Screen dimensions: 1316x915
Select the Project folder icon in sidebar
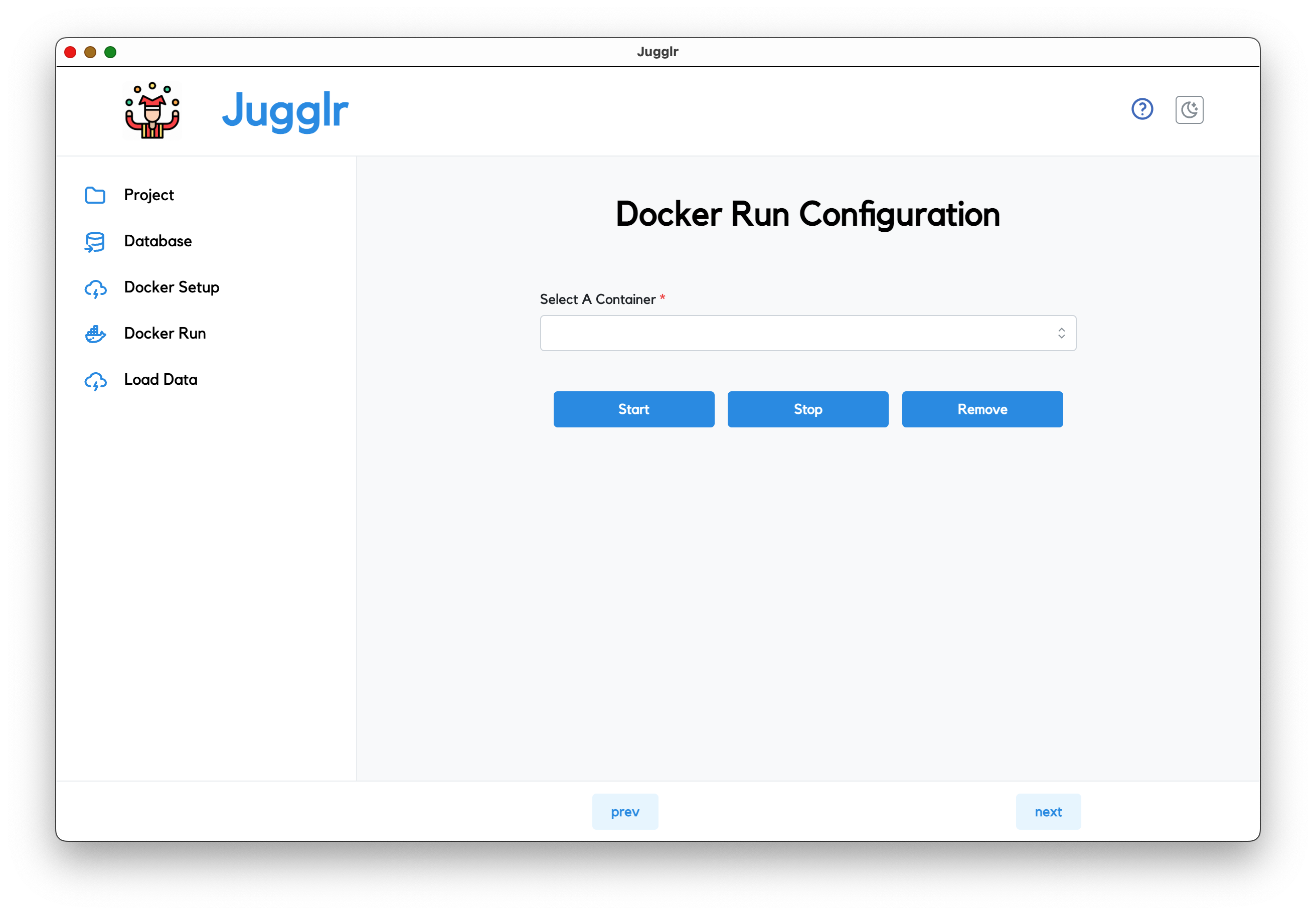[x=96, y=196]
